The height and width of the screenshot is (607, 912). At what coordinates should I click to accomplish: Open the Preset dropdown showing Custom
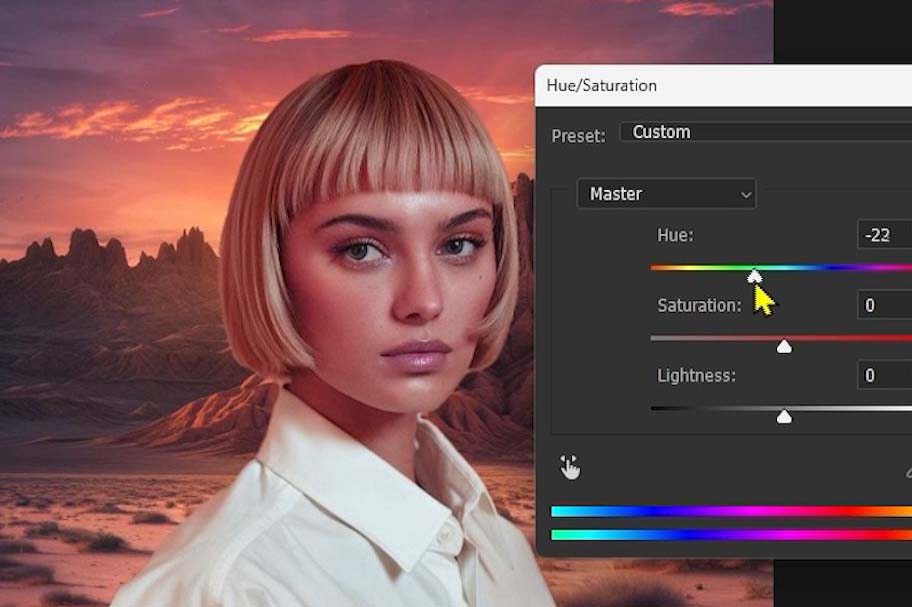tap(765, 132)
